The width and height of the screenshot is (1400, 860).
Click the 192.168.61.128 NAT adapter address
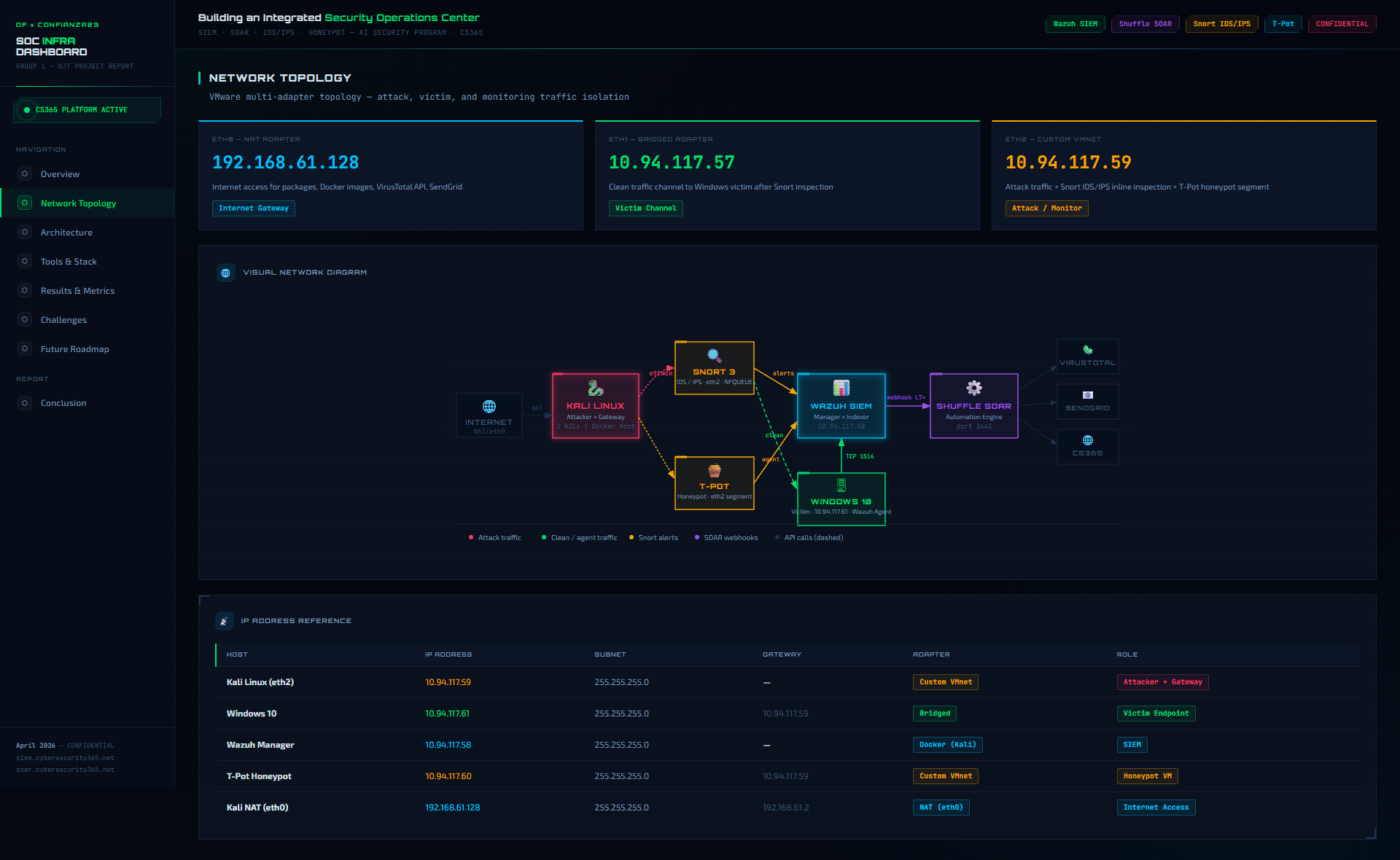point(286,163)
